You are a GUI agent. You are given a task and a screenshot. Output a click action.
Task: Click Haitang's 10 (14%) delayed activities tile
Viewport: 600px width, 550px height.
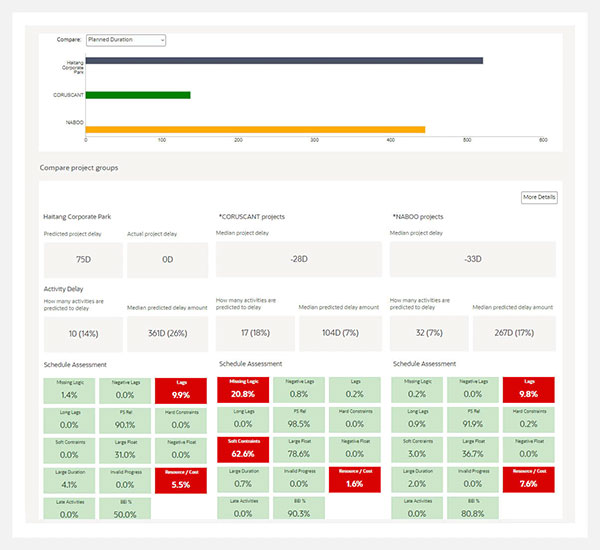pos(83,334)
